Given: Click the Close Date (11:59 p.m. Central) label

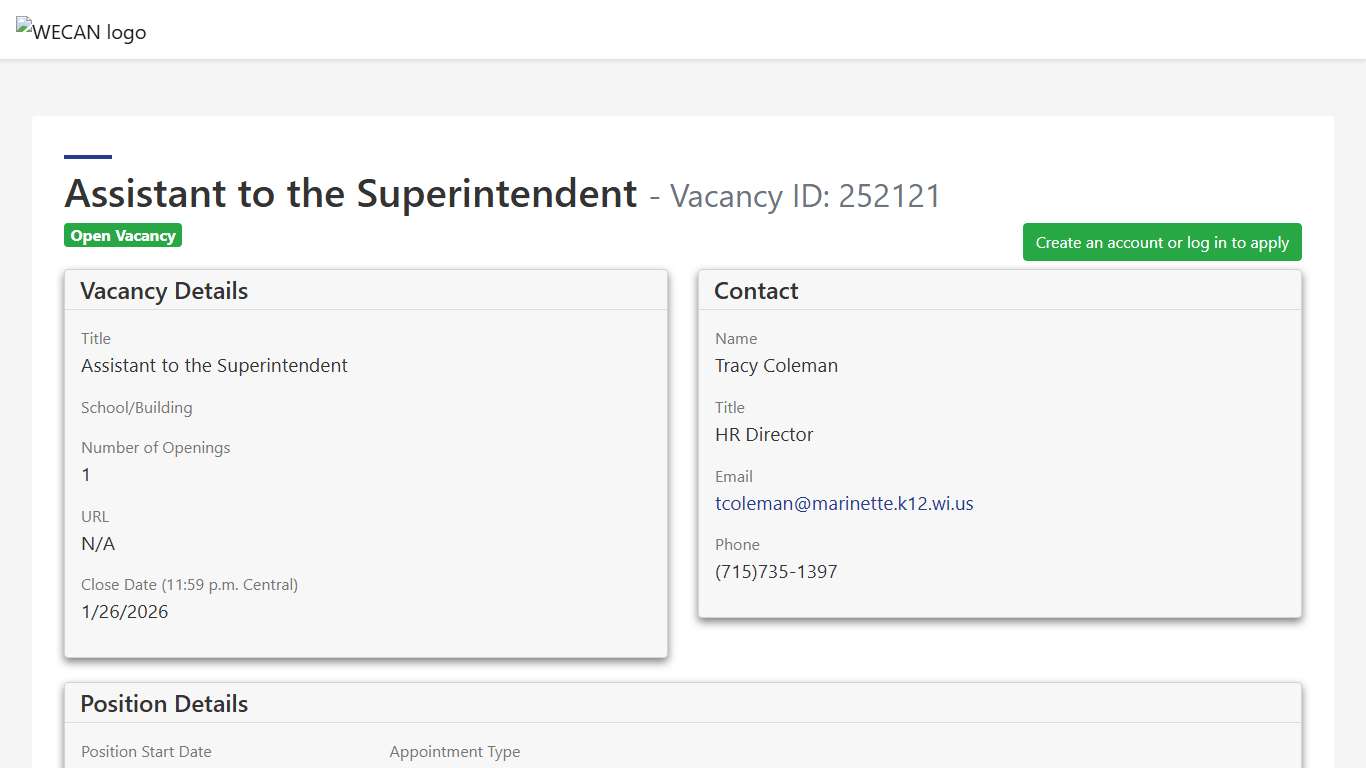Looking at the screenshot, I should coord(189,585).
